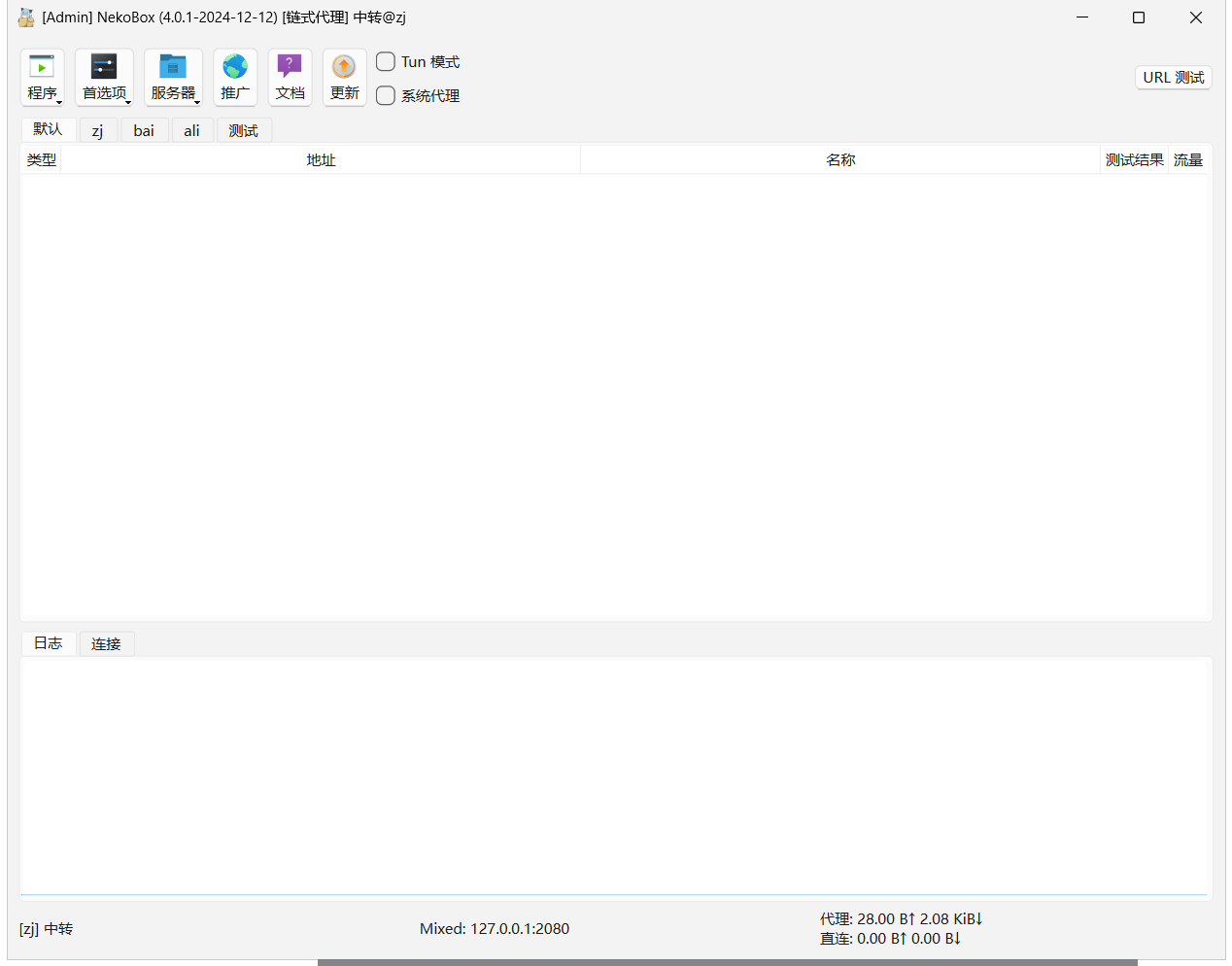
Task: Open the 程序 (Program) toolbar menu
Action: (42, 77)
